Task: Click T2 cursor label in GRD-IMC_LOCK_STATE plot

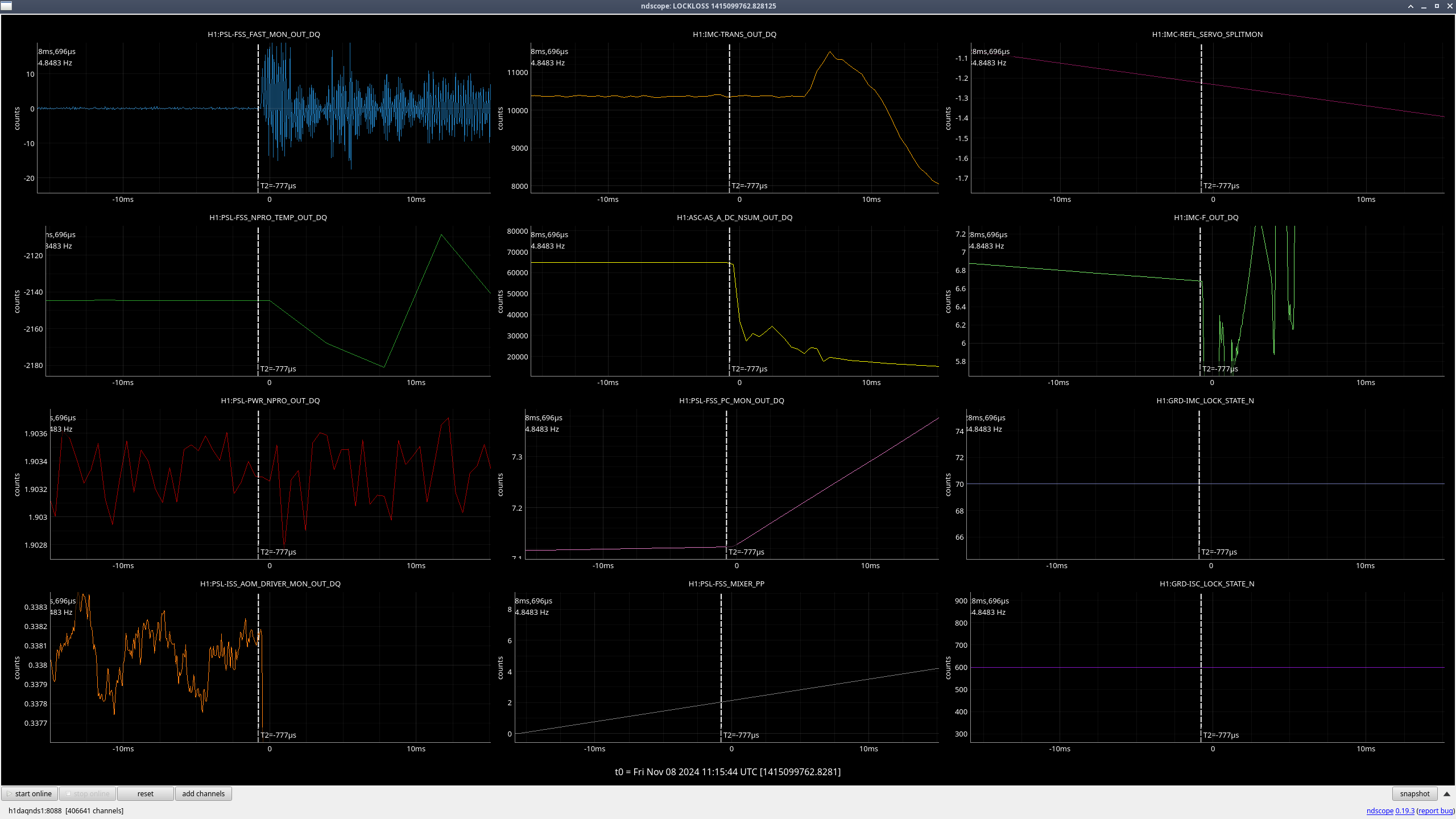Action: tap(1219, 552)
